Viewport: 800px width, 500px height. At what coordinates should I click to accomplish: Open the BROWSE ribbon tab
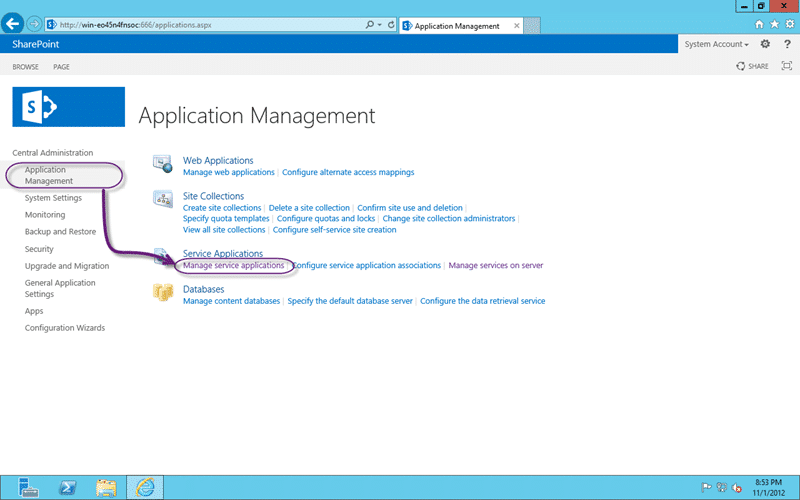coord(26,67)
